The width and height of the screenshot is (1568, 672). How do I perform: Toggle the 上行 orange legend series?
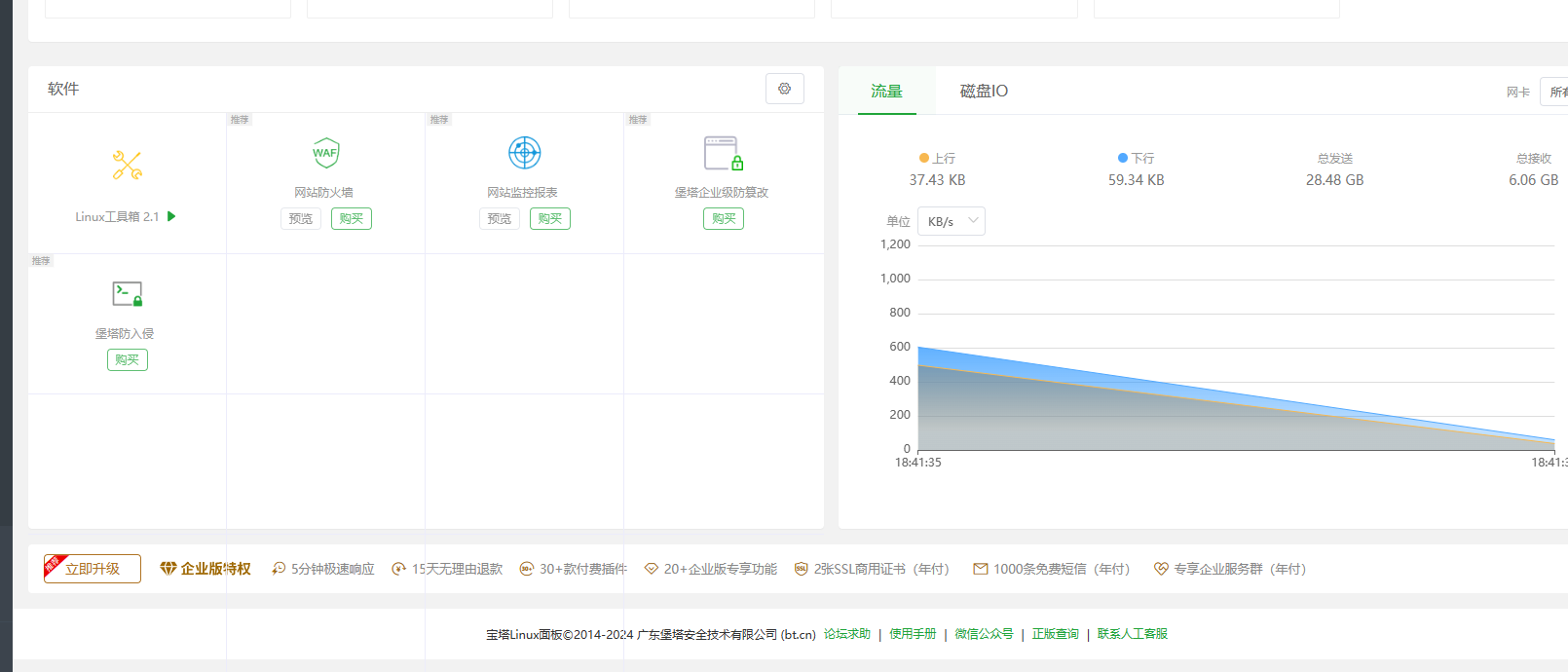pos(937,158)
